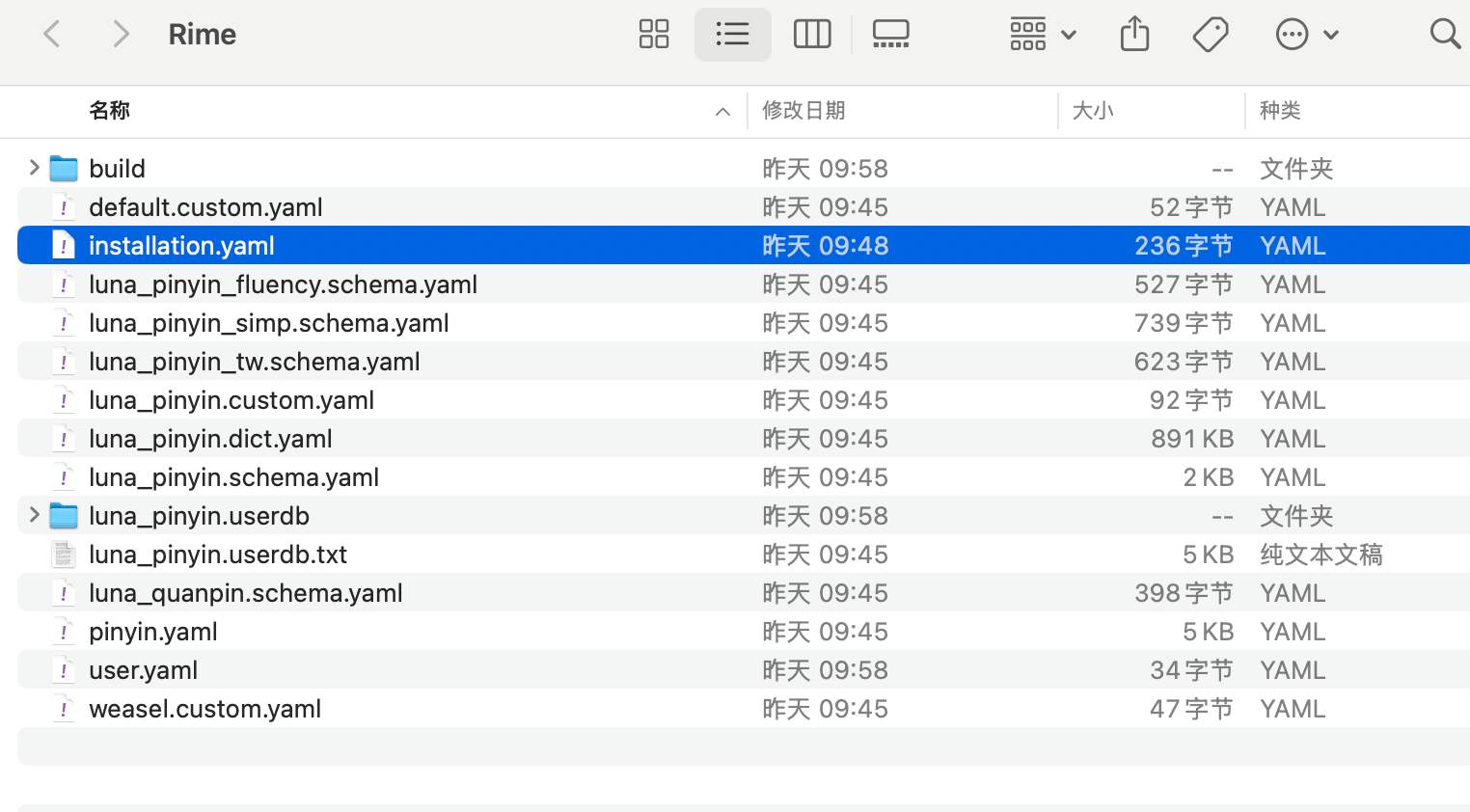
Task: Switch to gallery view
Action: point(890,35)
